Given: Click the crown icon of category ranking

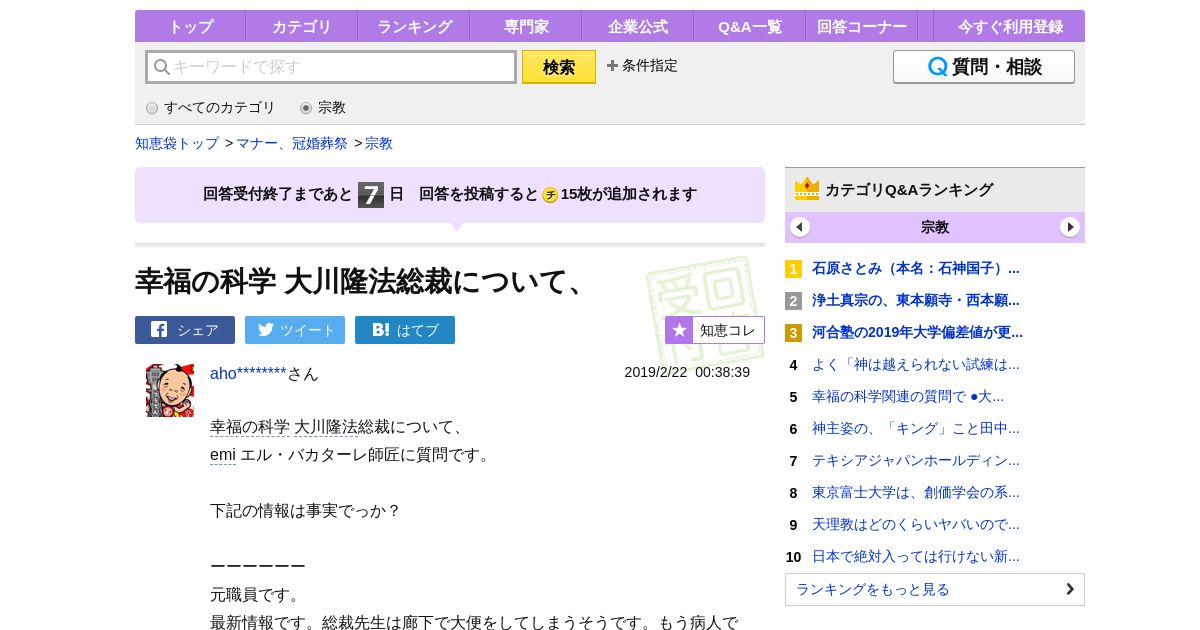Looking at the screenshot, I should pyautogui.click(x=807, y=189).
